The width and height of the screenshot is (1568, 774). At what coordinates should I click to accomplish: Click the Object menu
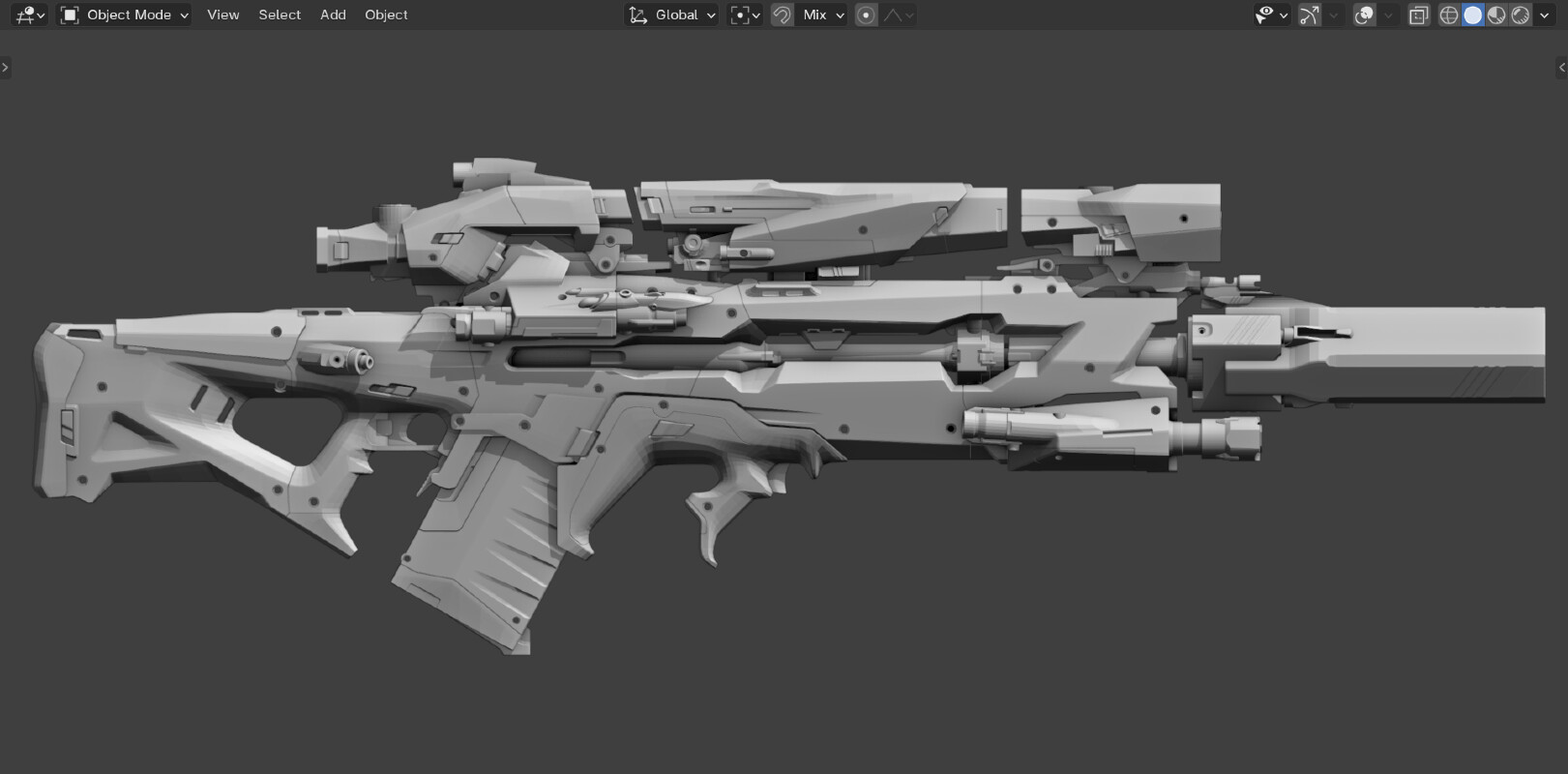coord(386,15)
